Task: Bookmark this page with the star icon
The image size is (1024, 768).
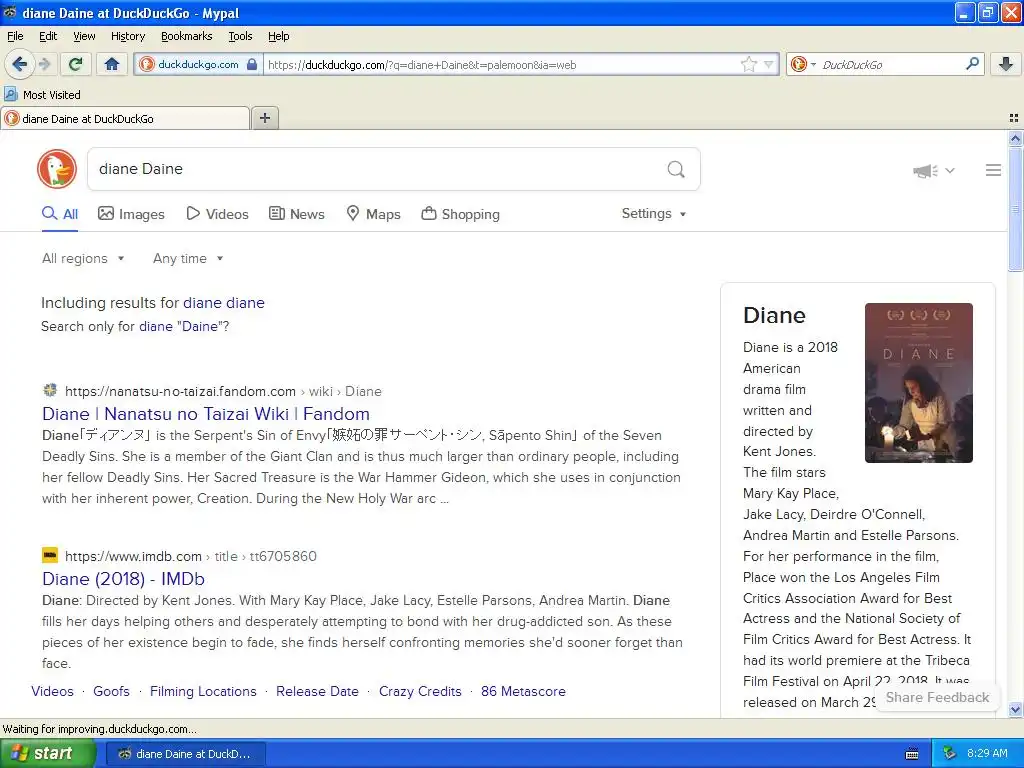Action: pos(748,64)
